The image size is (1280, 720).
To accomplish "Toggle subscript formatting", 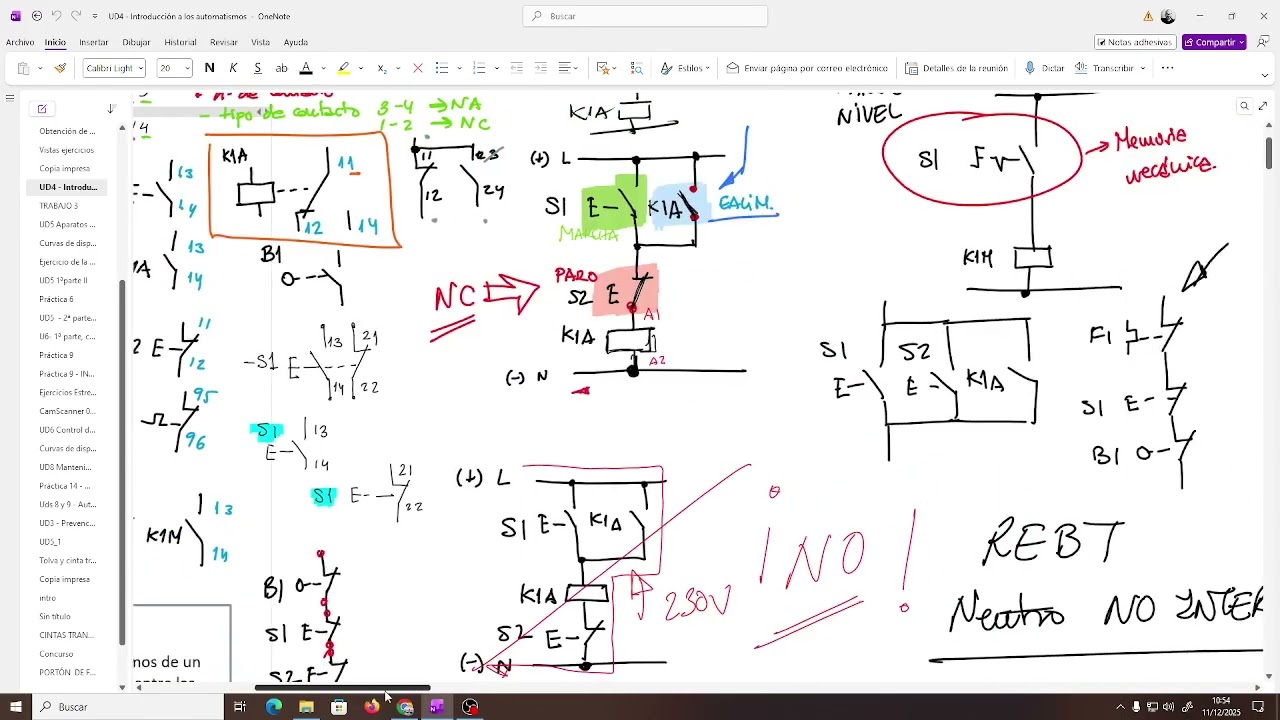I will (382, 68).
